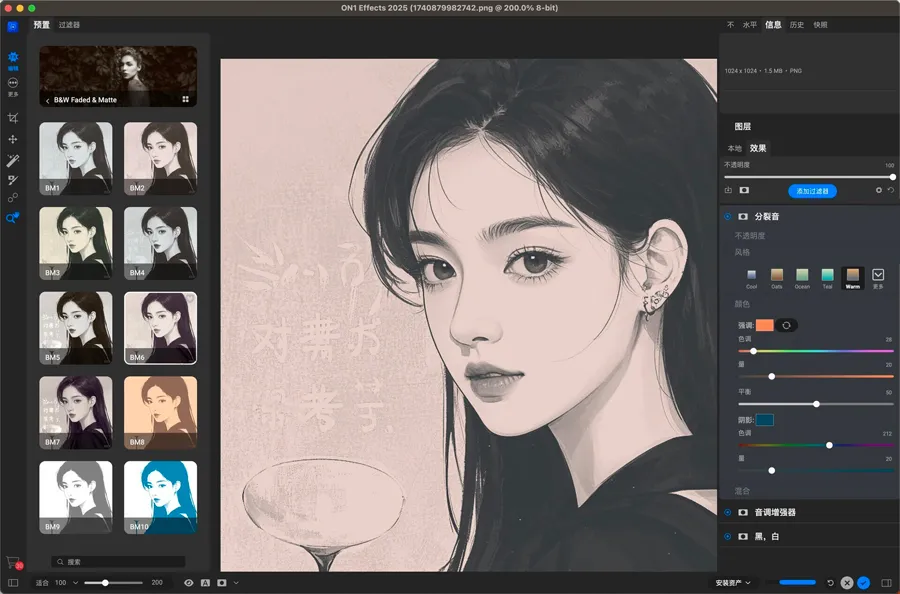The image size is (900, 594).
Task: Click the blue confirm checkmark button
Action: 863,582
